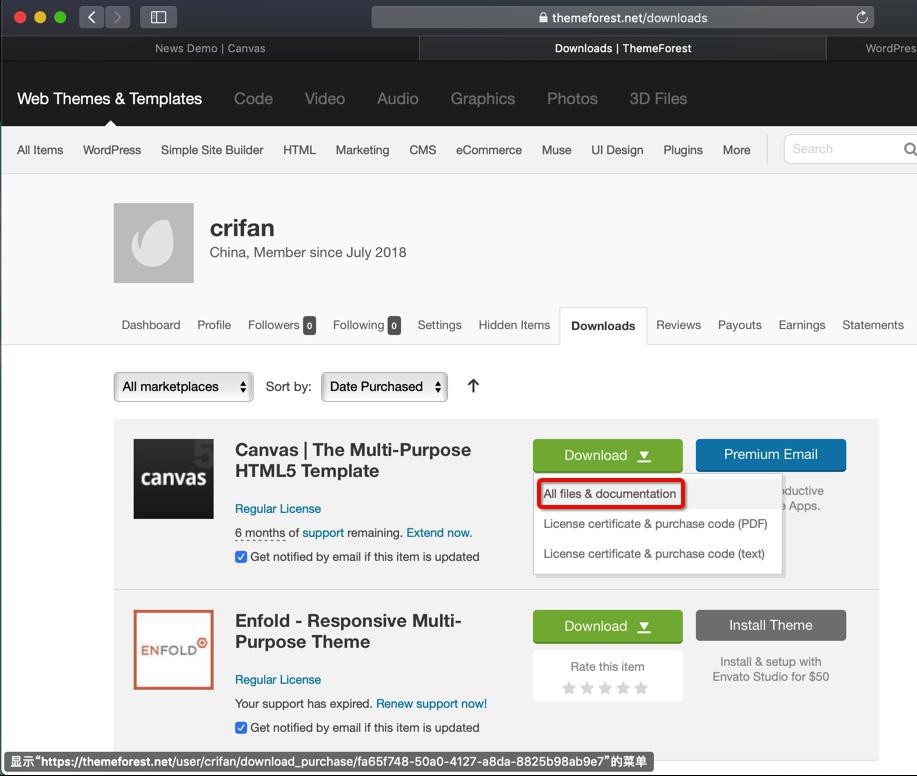The height and width of the screenshot is (776, 917).
Task: Open the Profile tab
Action: (x=214, y=325)
